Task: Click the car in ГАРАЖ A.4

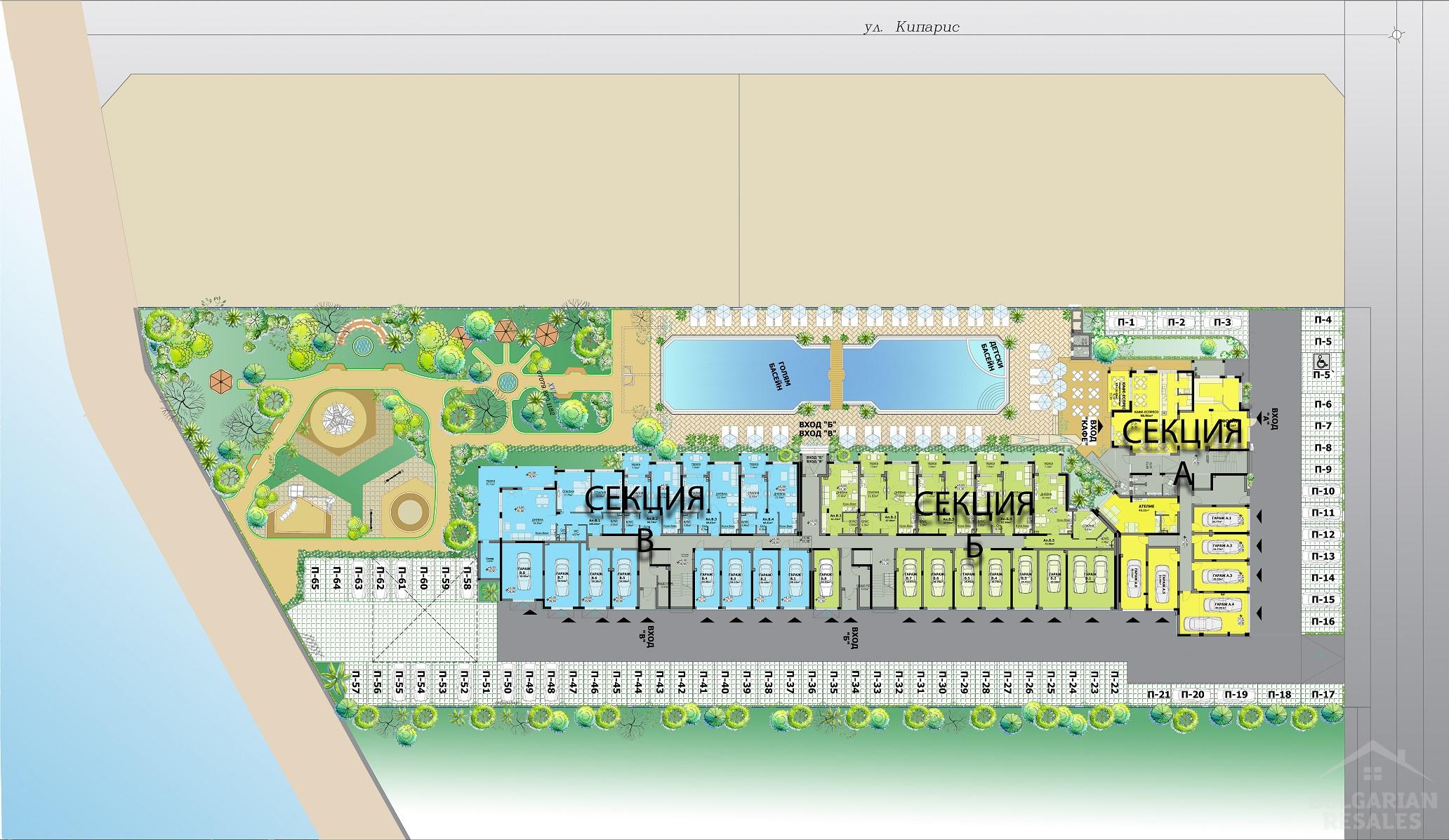Action: tap(1222, 604)
